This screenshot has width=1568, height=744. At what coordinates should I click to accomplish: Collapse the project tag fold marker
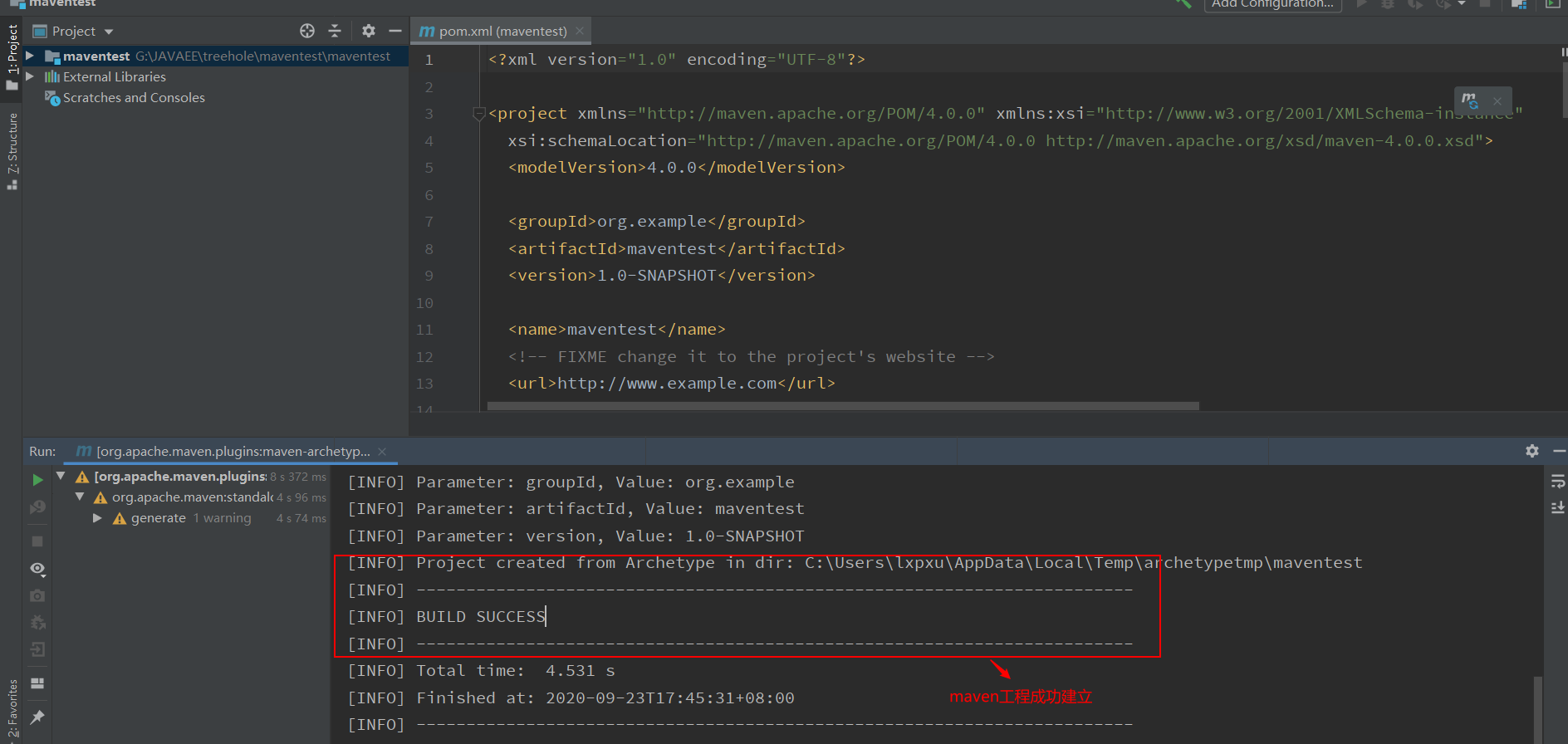(478, 114)
